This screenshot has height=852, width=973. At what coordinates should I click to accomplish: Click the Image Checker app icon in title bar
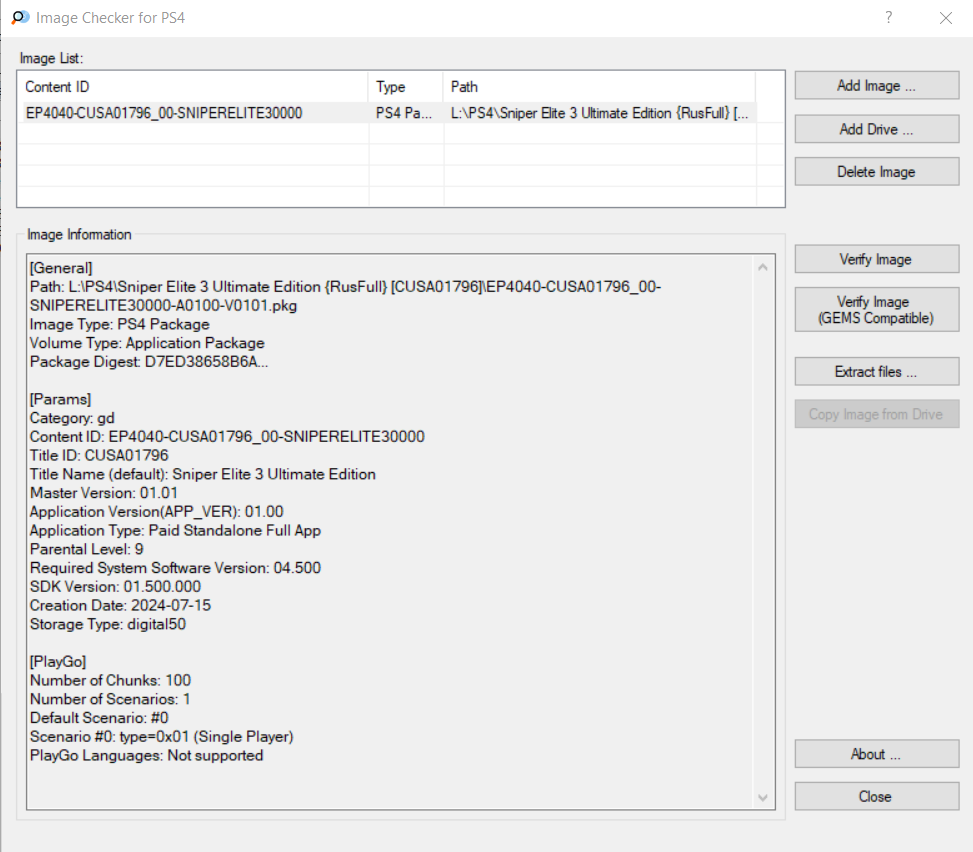[20, 18]
